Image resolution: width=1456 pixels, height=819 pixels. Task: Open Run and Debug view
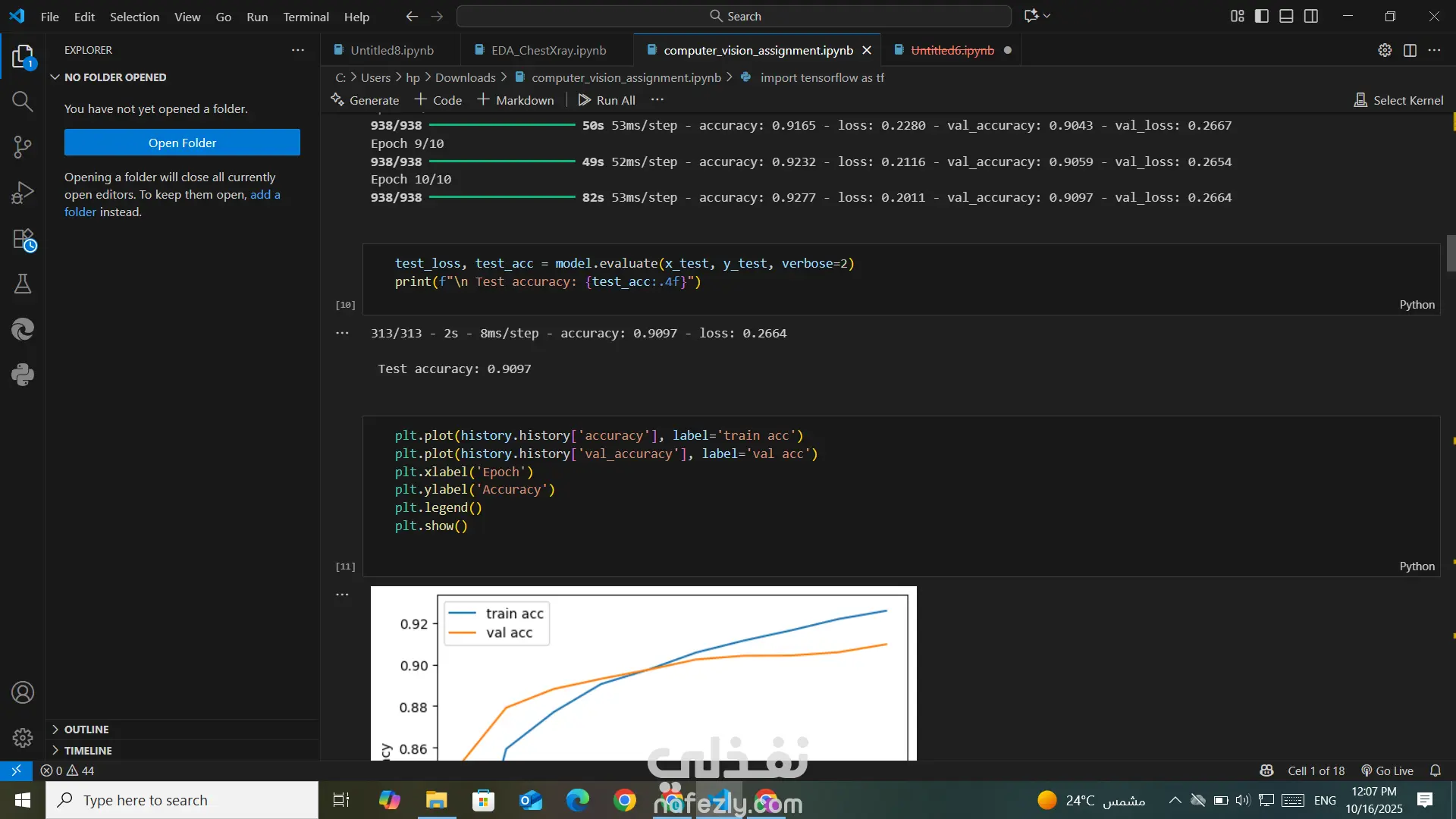point(22,193)
